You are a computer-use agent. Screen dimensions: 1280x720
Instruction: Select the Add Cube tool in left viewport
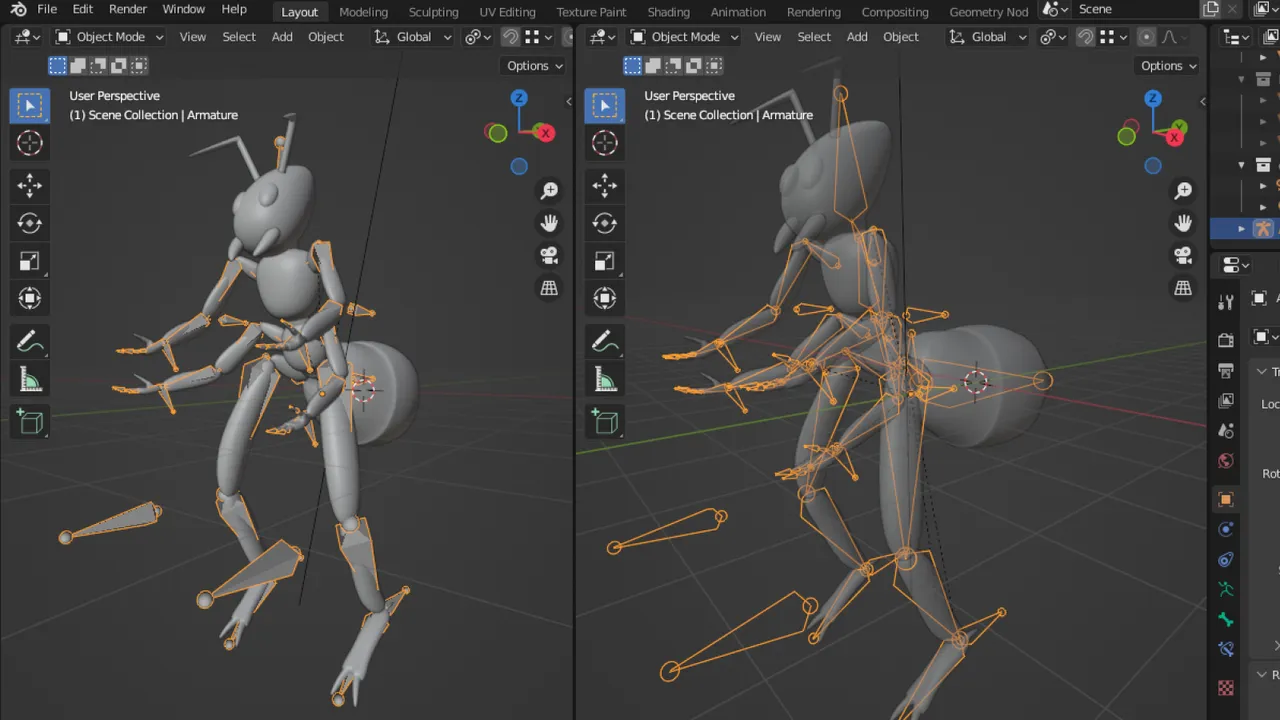(x=30, y=422)
